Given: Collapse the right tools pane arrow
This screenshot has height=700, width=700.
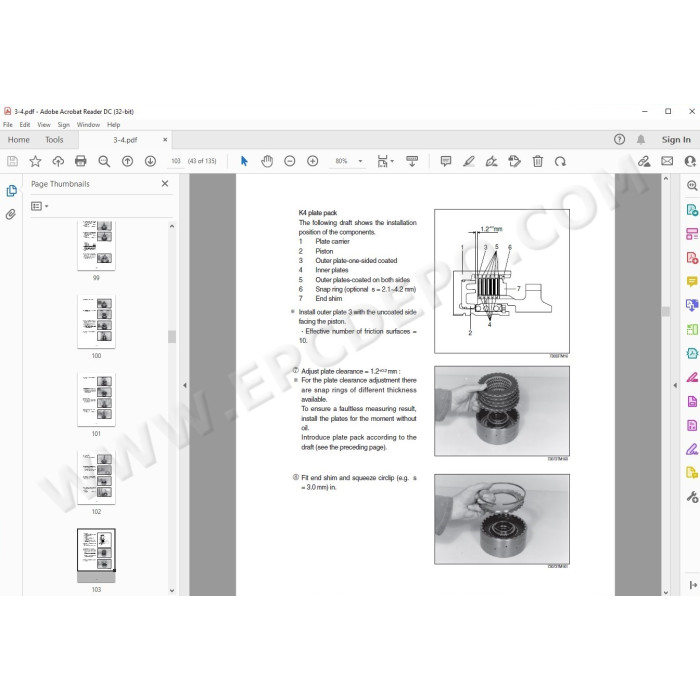Looking at the screenshot, I should 675,385.
